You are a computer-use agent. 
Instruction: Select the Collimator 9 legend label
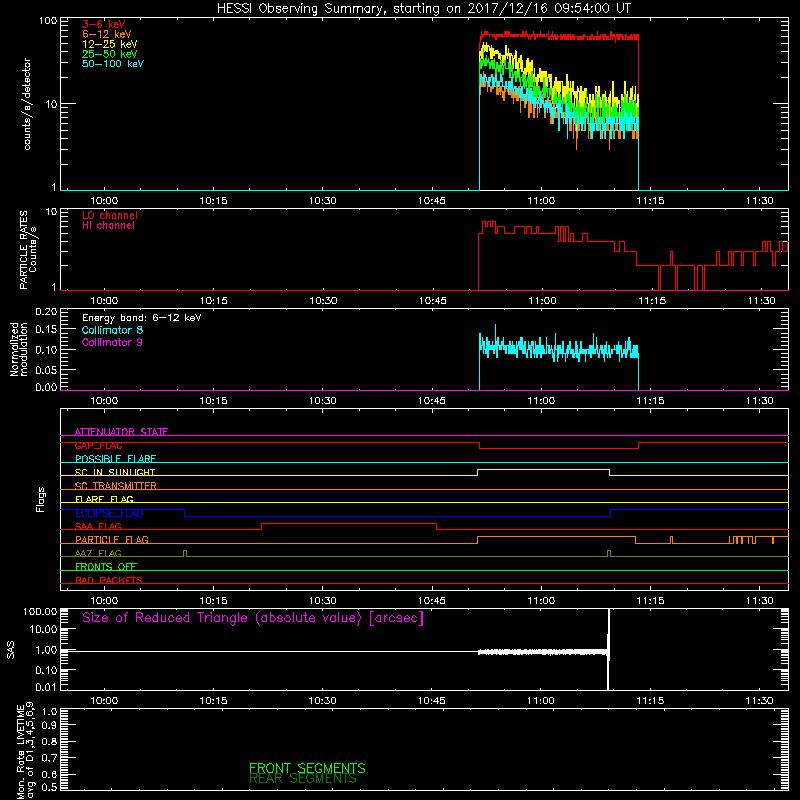(112, 342)
